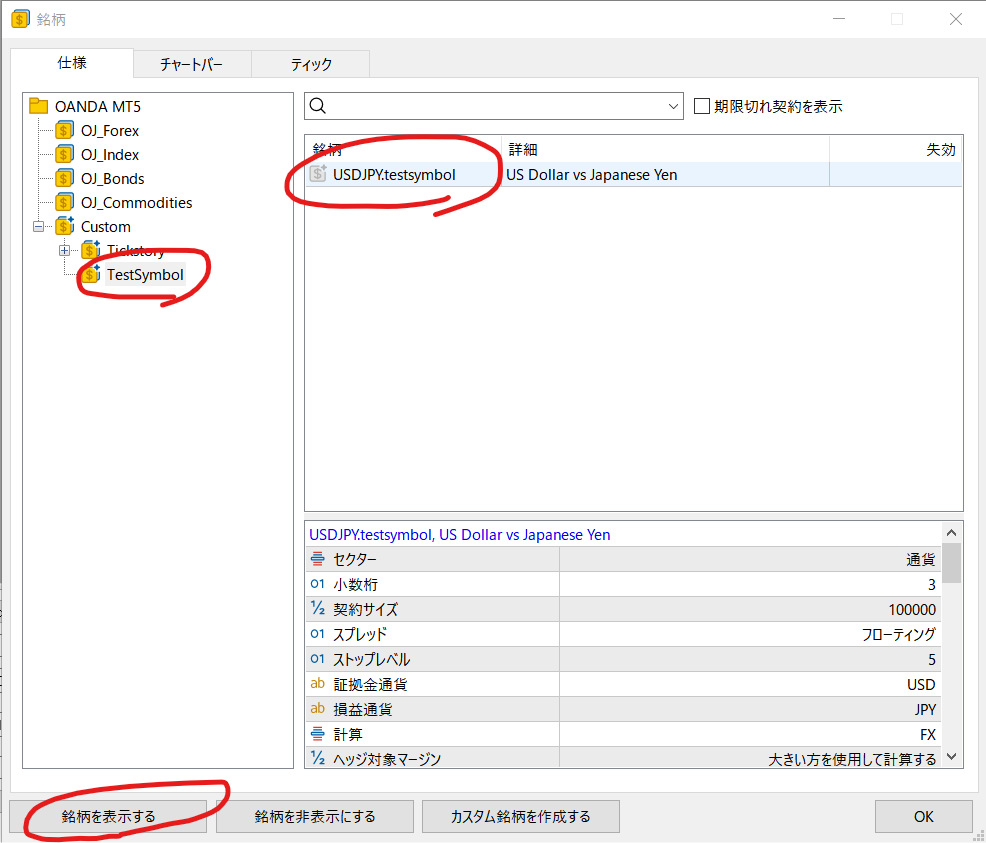Click the セクター row icon
The height and width of the screenshot is (843, 986).
(x=318, y=558)
